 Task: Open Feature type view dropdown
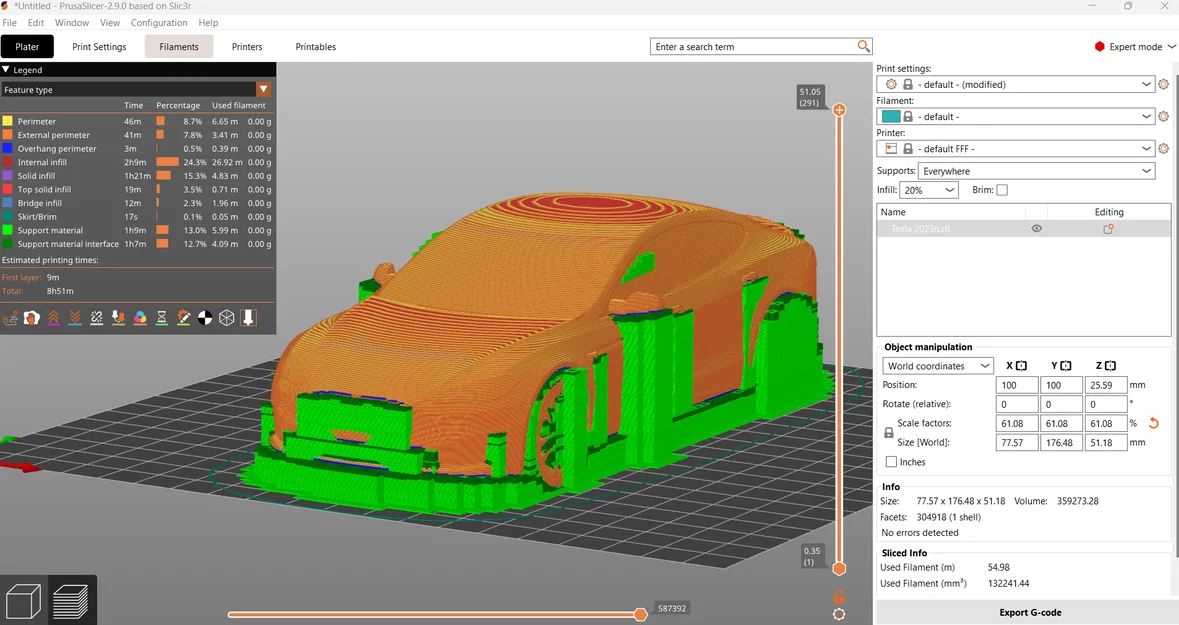click(135, 90)
